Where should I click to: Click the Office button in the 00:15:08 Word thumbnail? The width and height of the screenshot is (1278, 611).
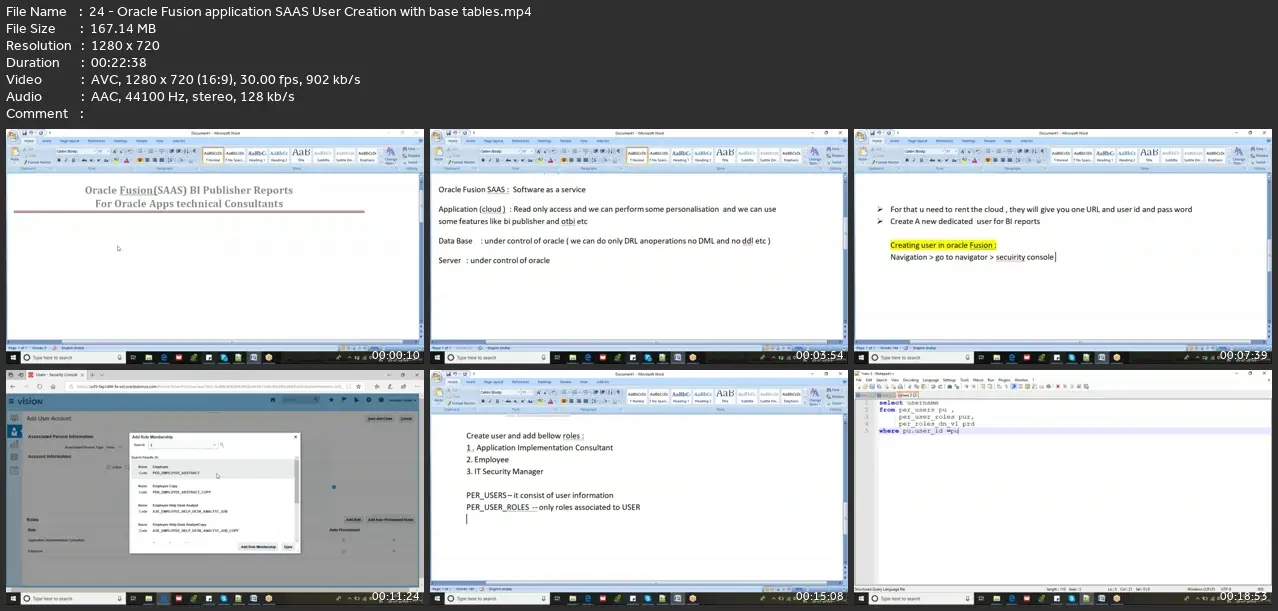click(x=438, y=377)
